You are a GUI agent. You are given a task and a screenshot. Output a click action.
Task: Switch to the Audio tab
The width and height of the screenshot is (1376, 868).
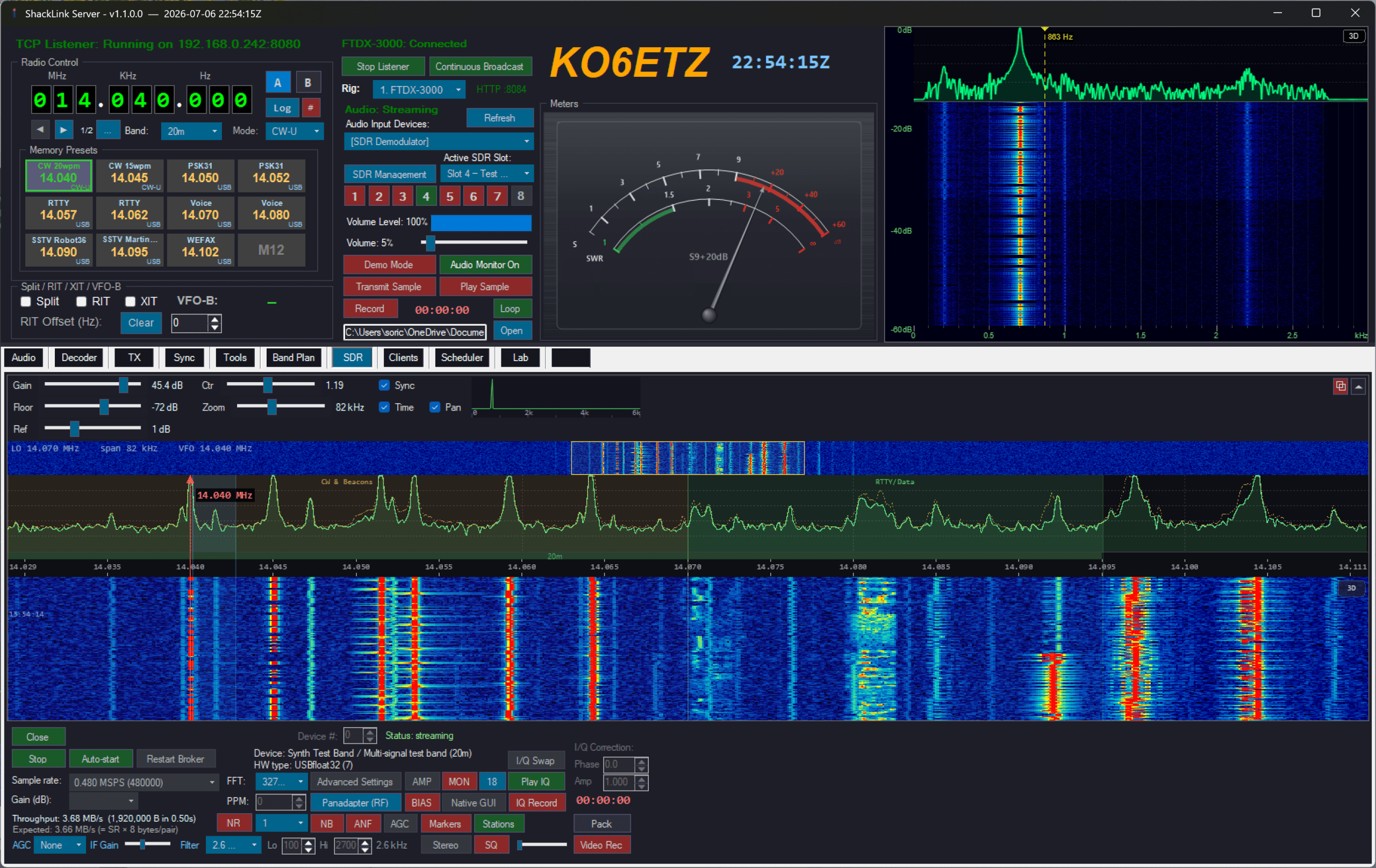(x=24, y=357)
